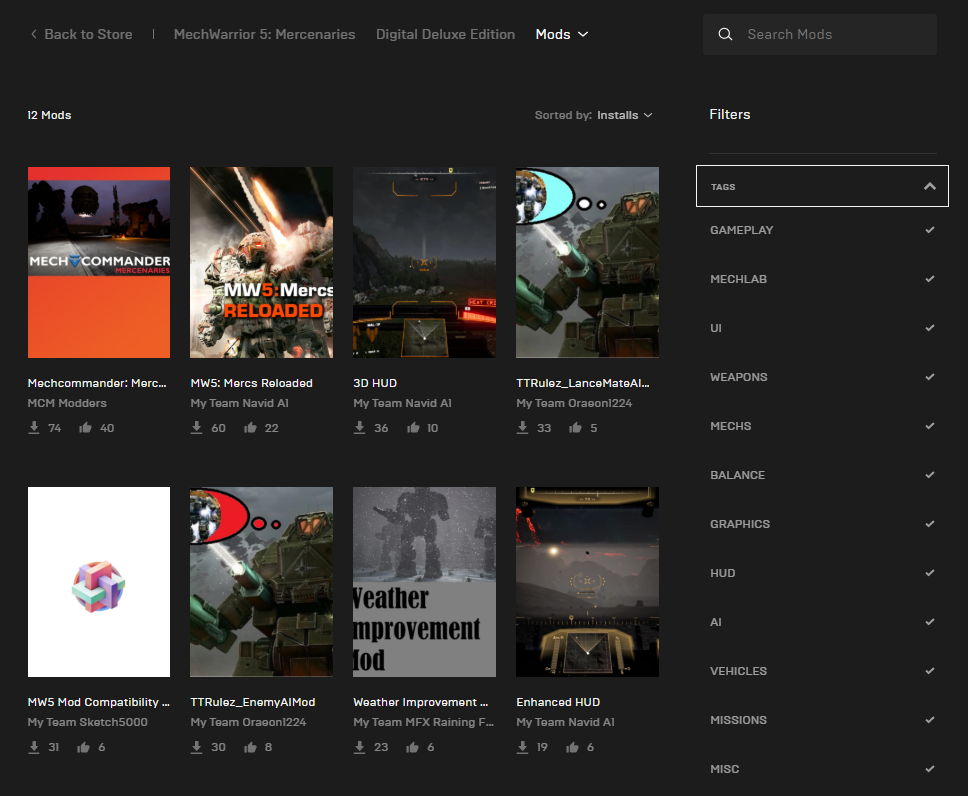The image size is (968, 796).
Task: Toggle the MECHLAB tag filter
Action: 822,279
